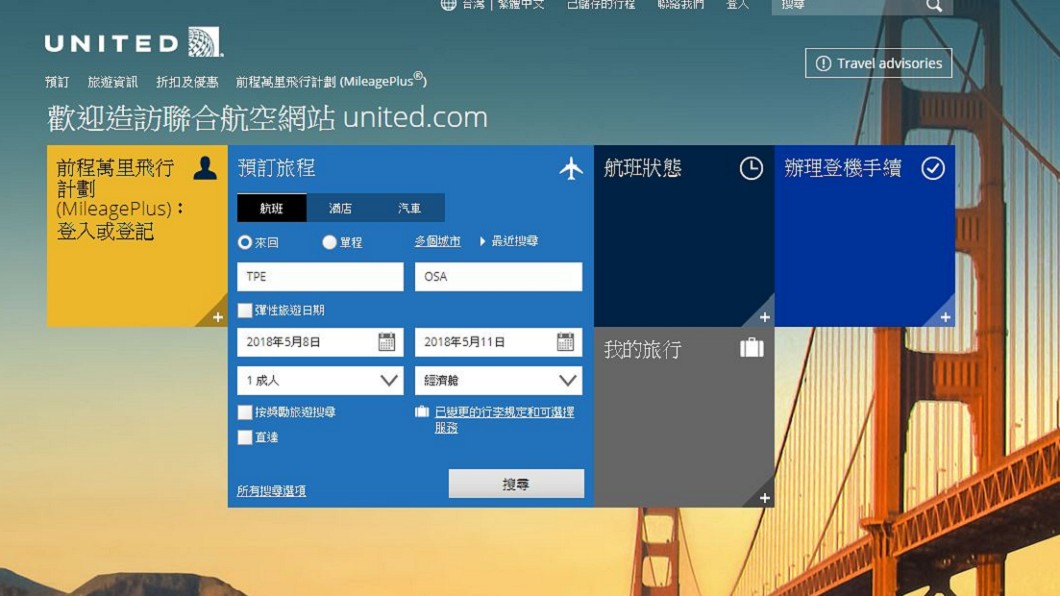The width and height of the screenshot is (1060, 596).
Task: Expand the 我的旅行 tile plus icon
Action: point(765,498)
